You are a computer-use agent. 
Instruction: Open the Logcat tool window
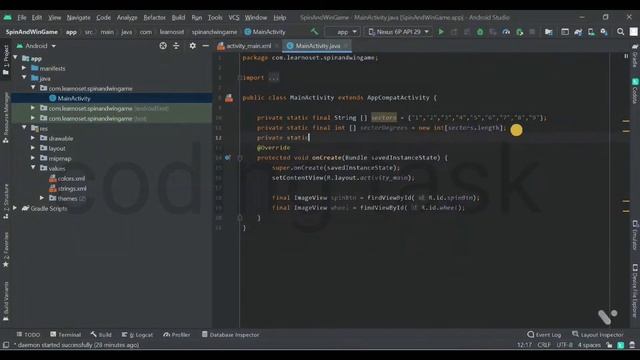coord(137,335)
